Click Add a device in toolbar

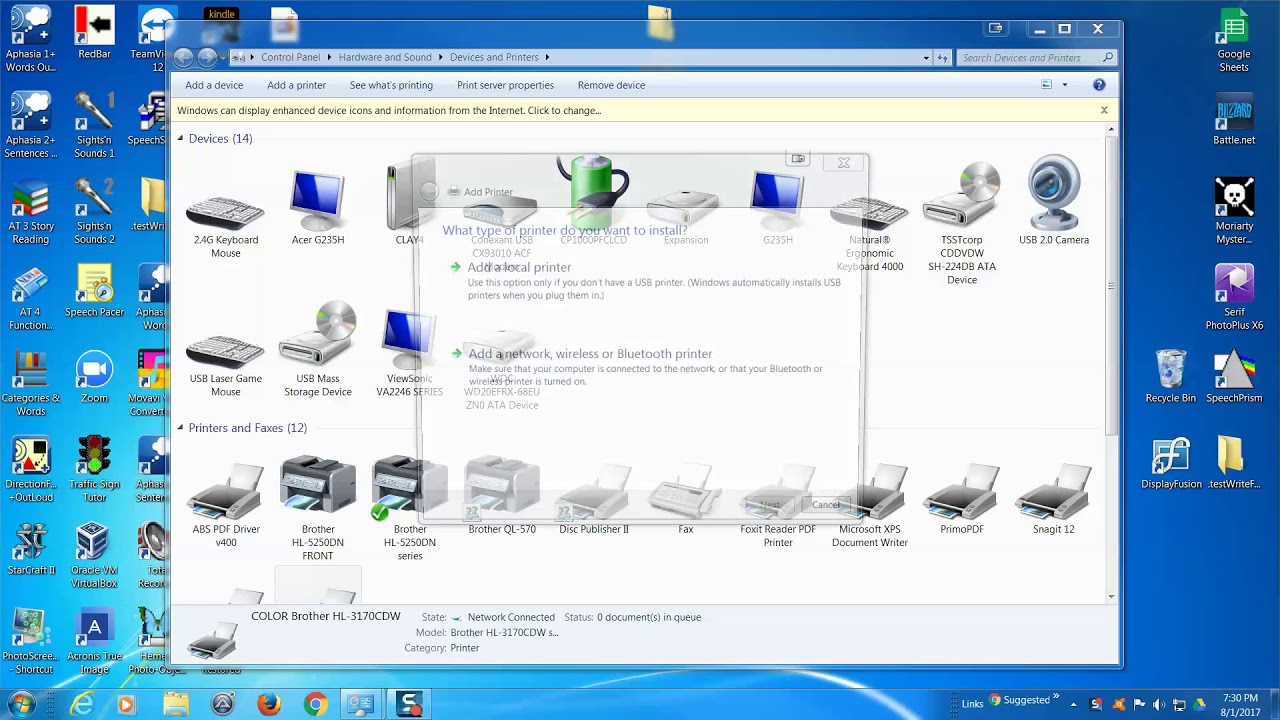[214, 85]
